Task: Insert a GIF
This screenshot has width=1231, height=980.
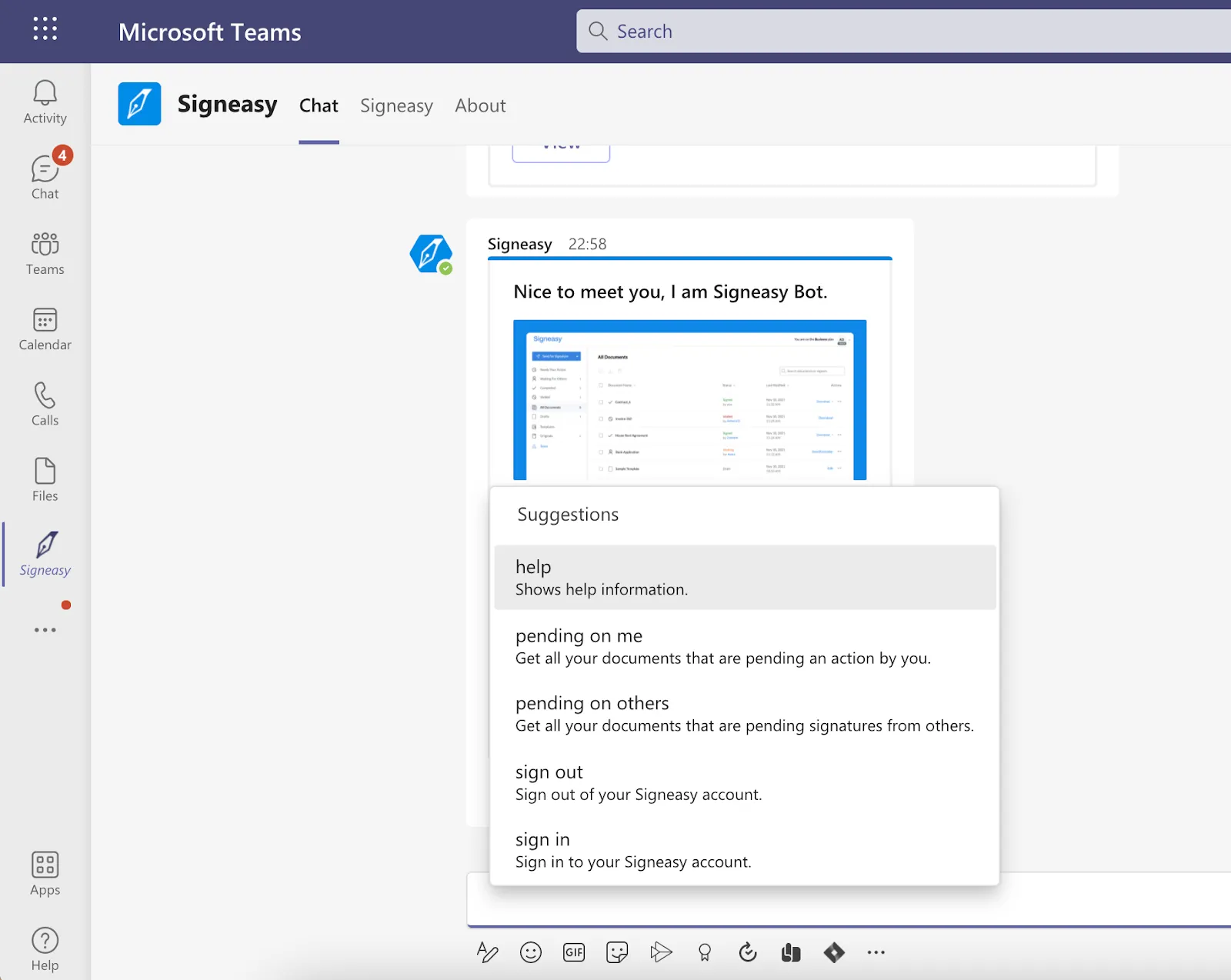Action: [574, 952]
